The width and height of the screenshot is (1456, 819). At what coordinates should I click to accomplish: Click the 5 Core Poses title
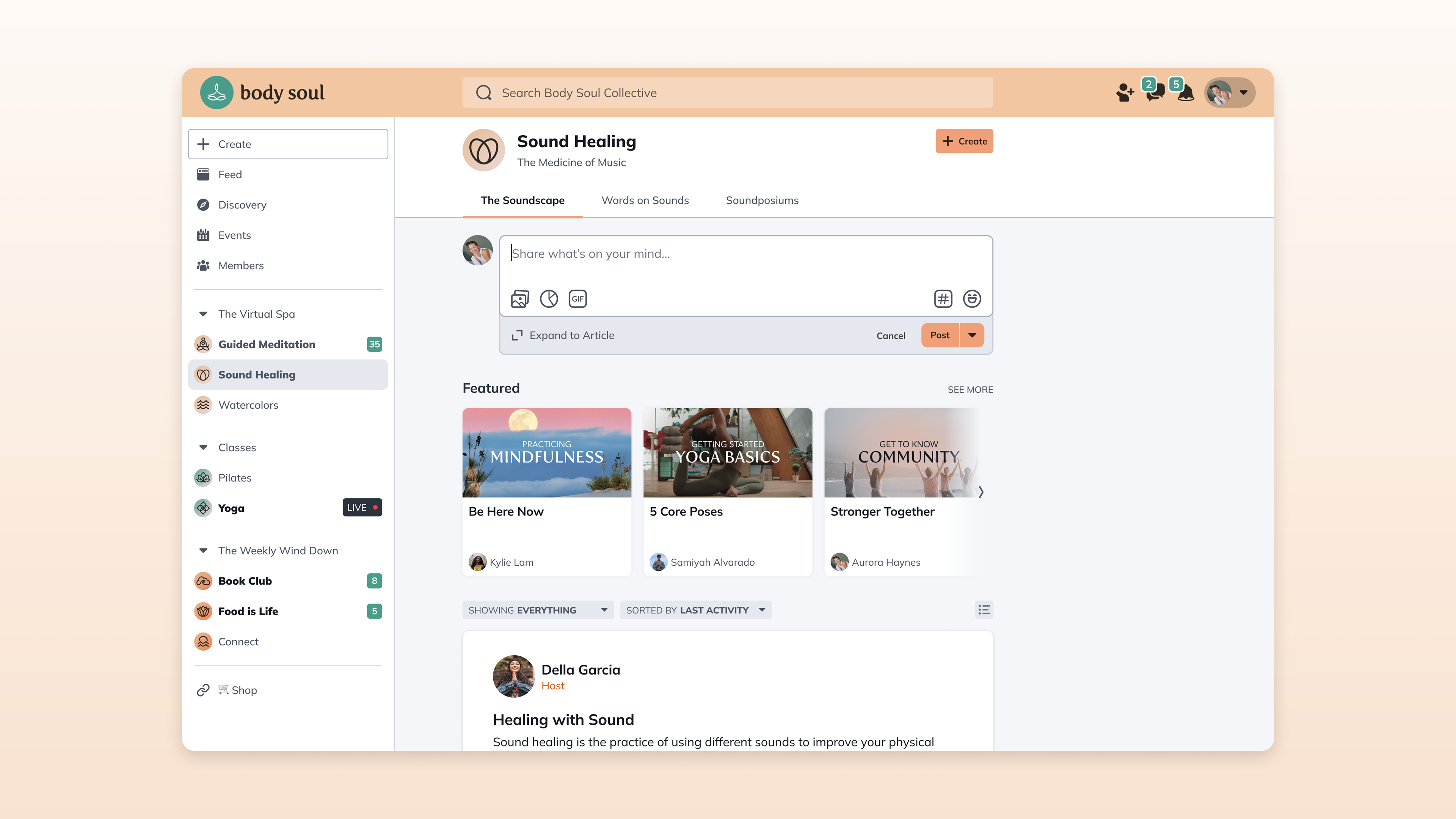pos(686,511)
